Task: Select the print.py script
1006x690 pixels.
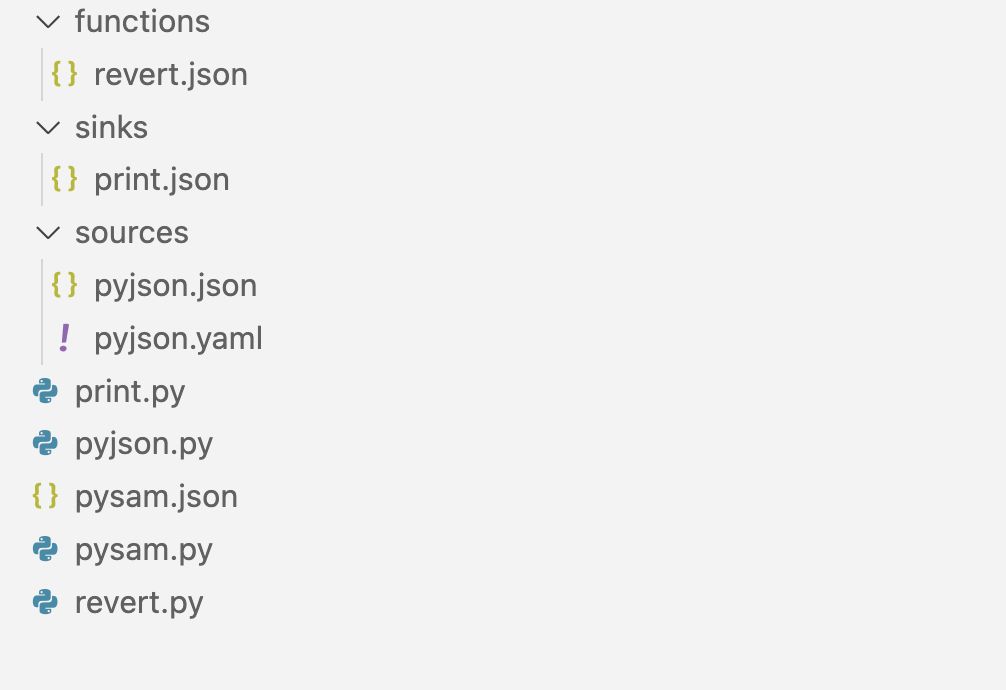Action: (130, 391)
